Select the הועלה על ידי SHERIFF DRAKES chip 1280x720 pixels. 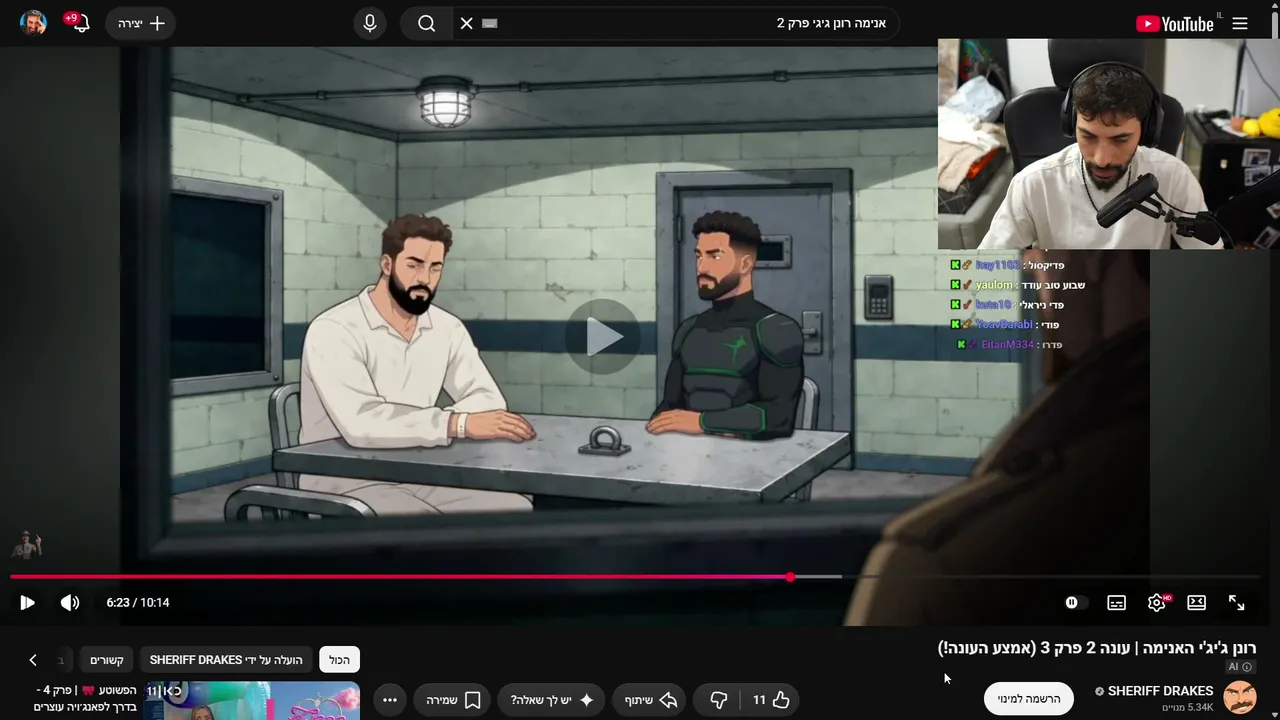click(226, 660)
